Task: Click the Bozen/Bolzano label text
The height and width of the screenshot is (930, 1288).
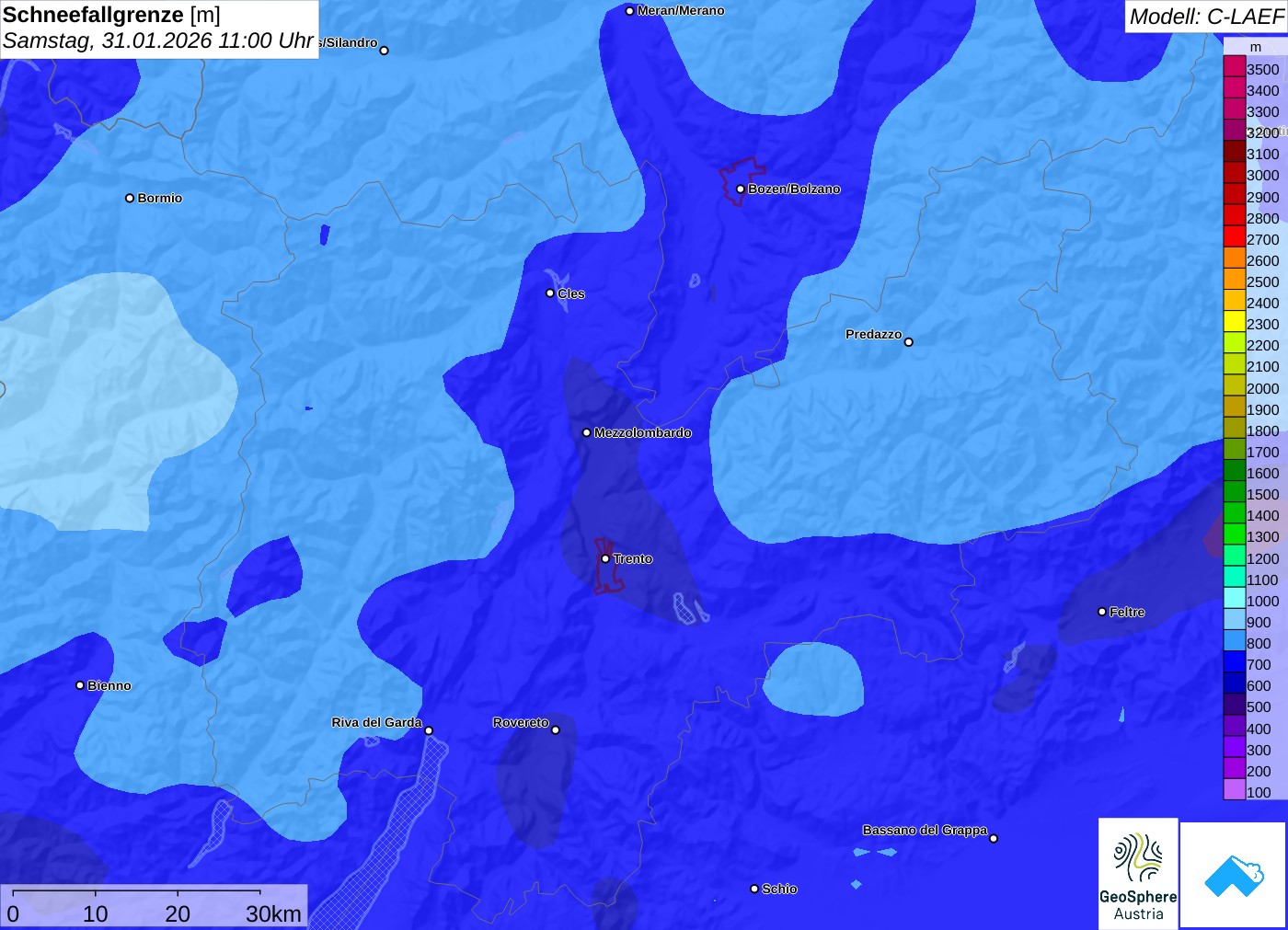Action: [794, 189]
